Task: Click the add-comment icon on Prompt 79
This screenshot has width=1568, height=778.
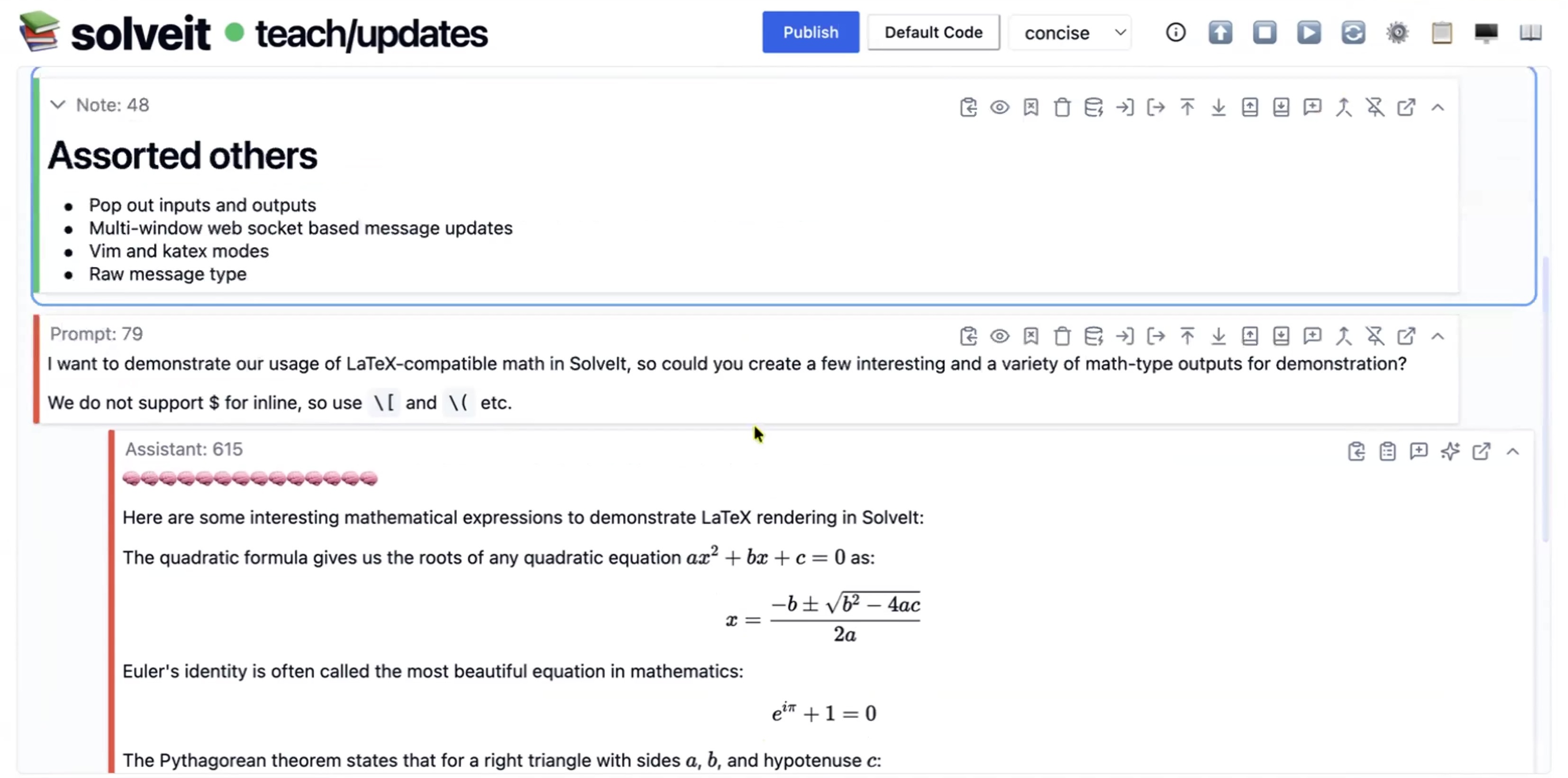Action: (1313, 336)
